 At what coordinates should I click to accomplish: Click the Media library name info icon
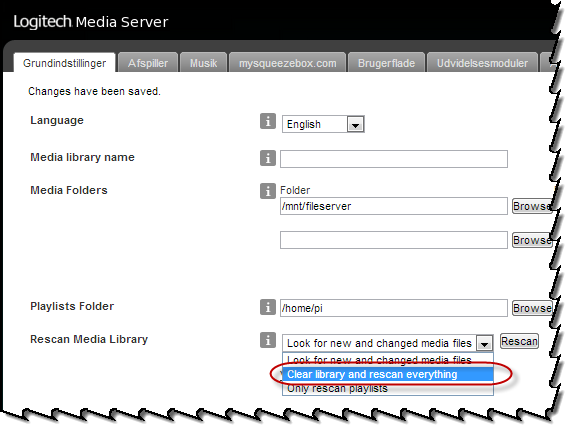(268, 158)
